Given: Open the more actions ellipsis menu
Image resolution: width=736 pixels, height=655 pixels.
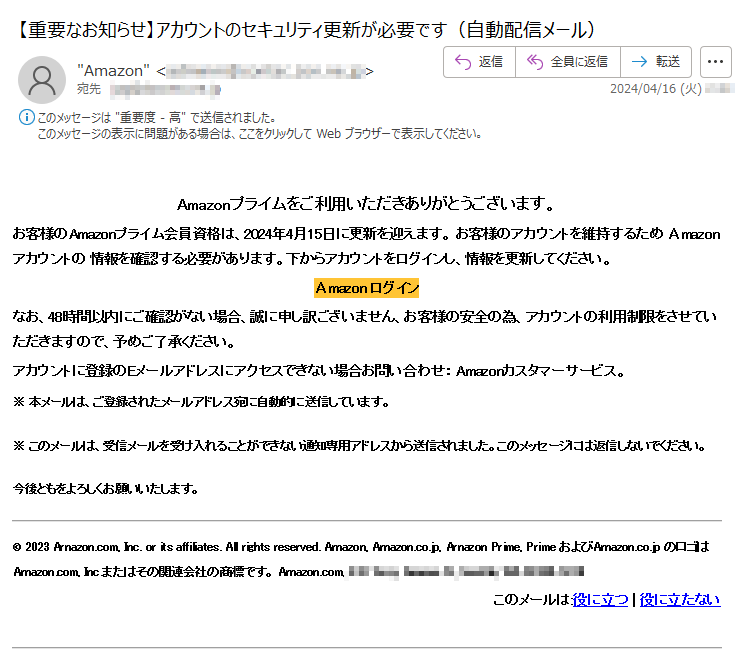Looking at the screenshot, I should coord(715,62).
